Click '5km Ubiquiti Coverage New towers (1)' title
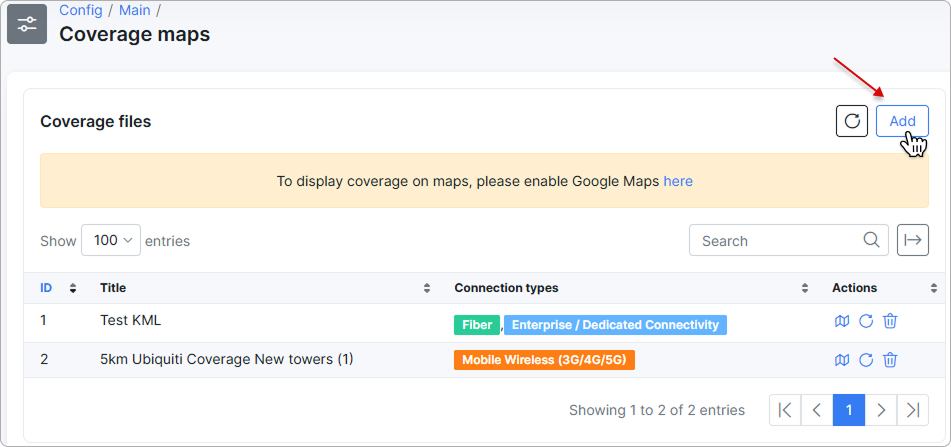 pyautogui.click(x=227, y=359)
